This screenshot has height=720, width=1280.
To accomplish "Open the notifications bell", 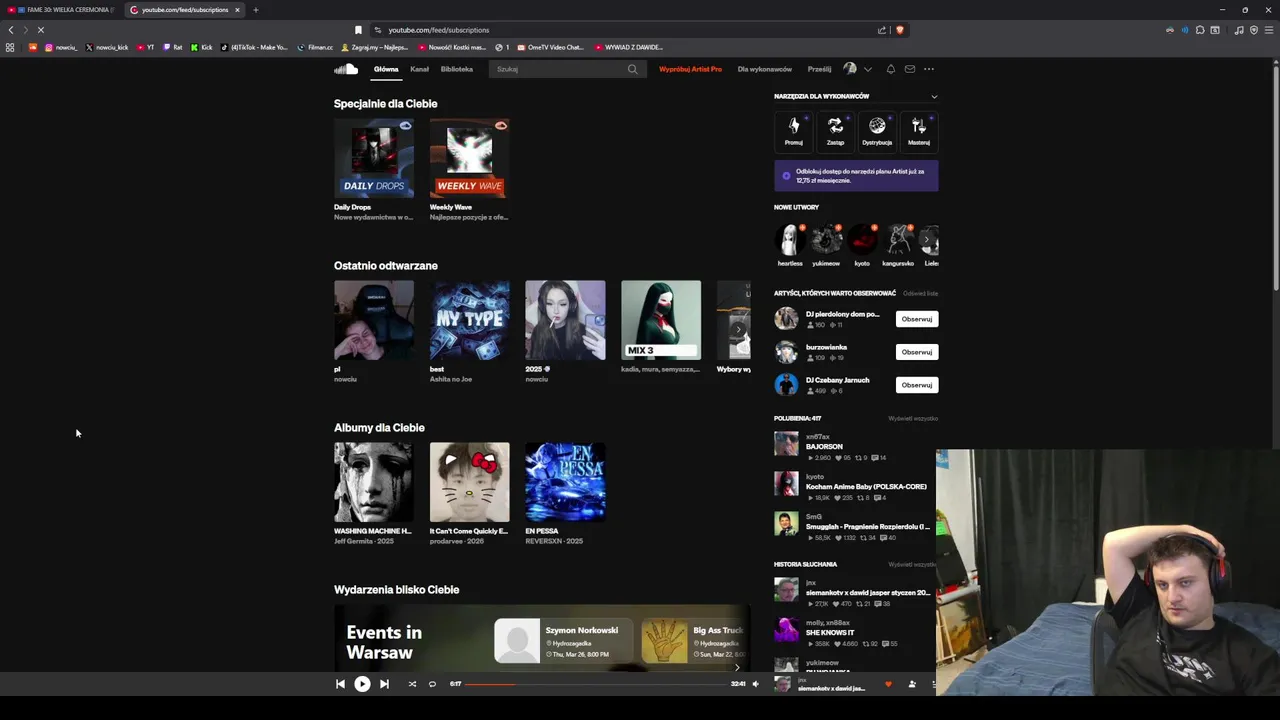I will [x=890, y=69].
